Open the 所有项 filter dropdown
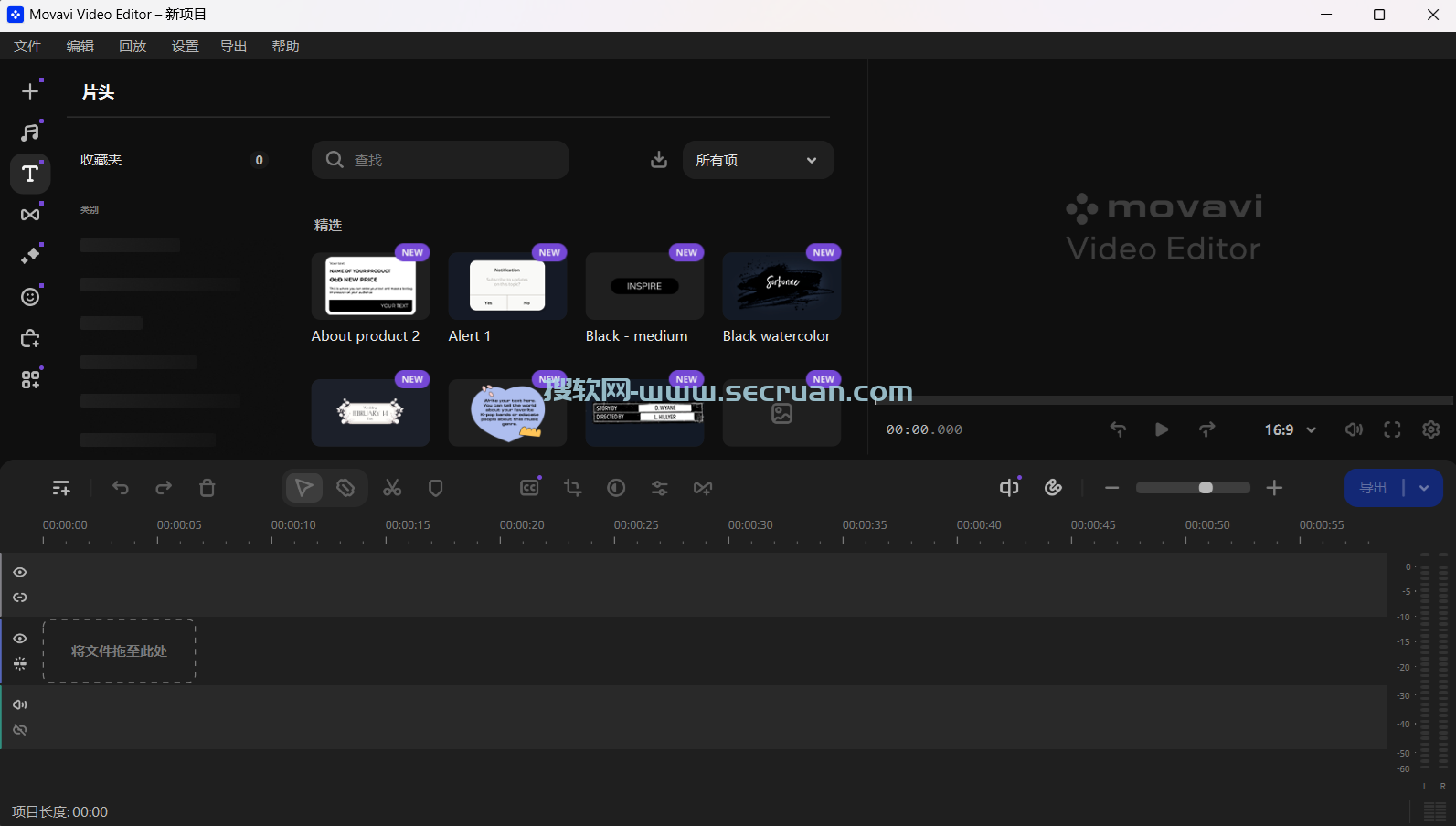 (758, 160)
